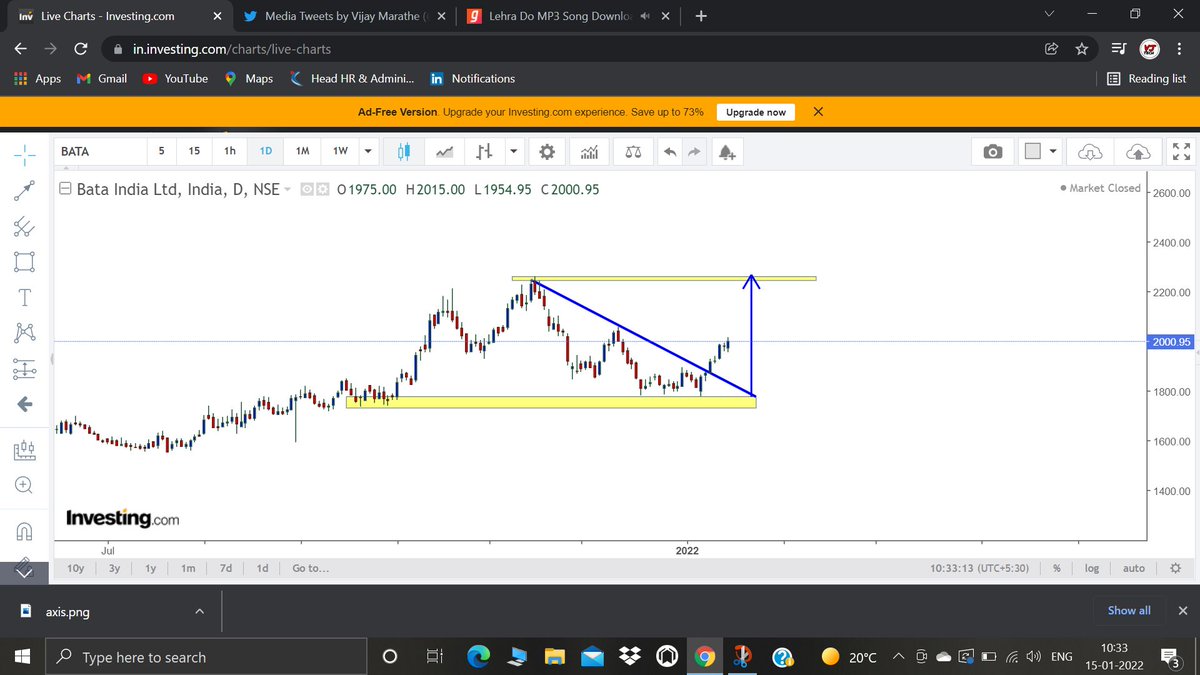Viewport: 1200px width, 675px height.
Task: Select the trend line drawing tool
Action: click(25, 189)
